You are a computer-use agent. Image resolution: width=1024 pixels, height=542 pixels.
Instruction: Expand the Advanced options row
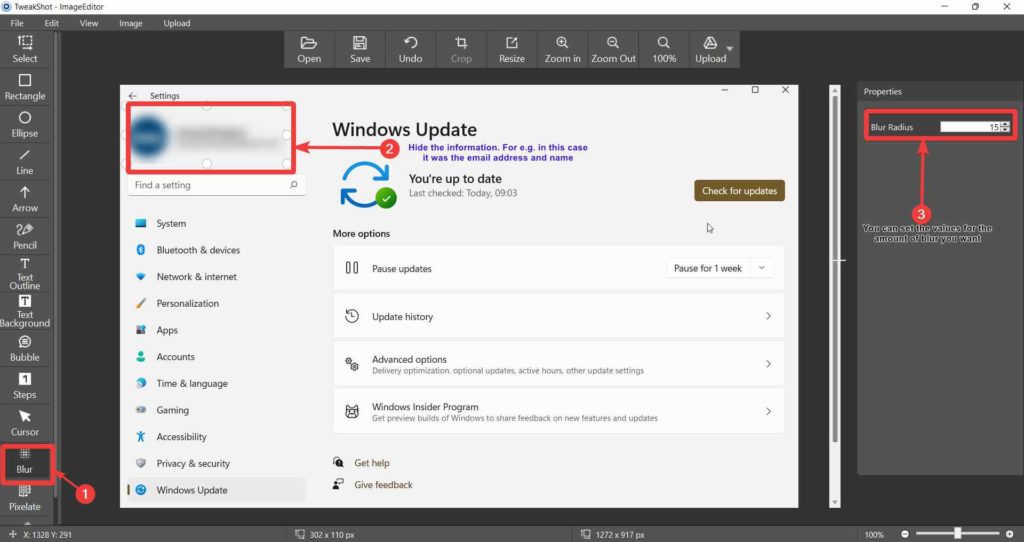click(x=558, y=364)
